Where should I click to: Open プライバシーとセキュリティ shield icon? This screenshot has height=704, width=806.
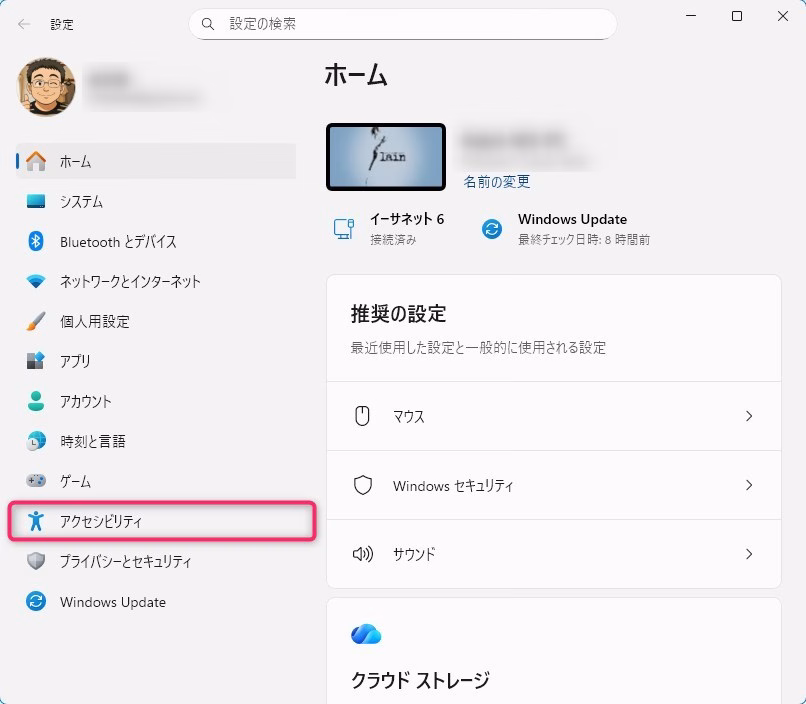coord(36,562)
